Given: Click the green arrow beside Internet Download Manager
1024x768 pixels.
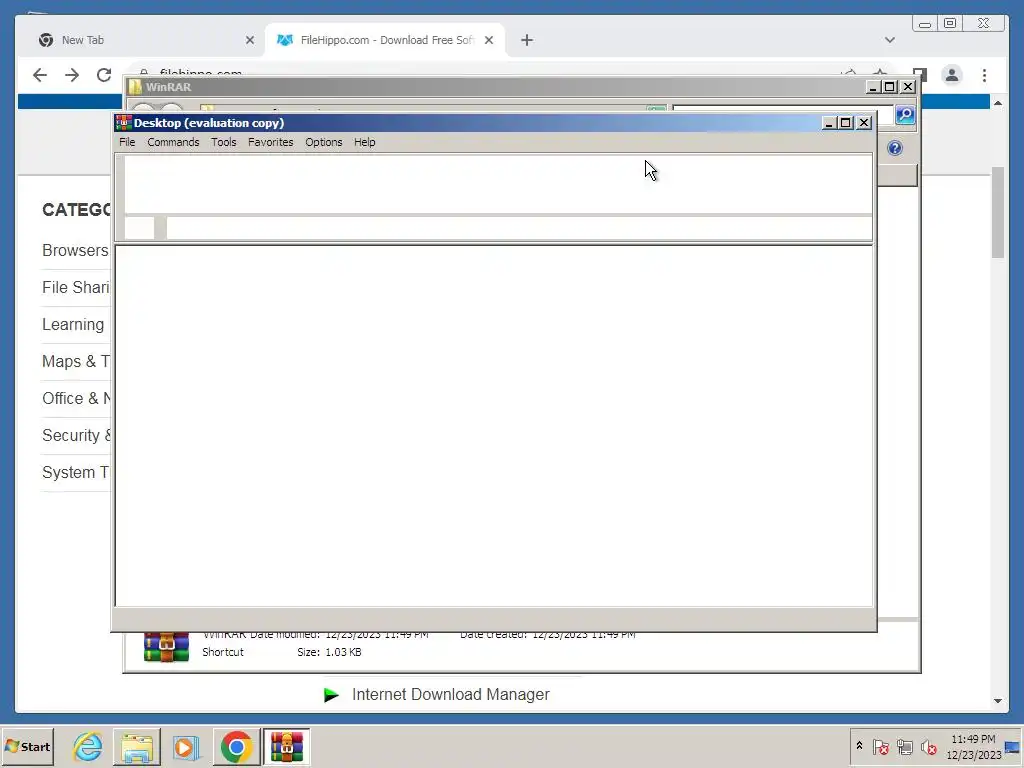Looking at the screenshot, I should point(332,695).
